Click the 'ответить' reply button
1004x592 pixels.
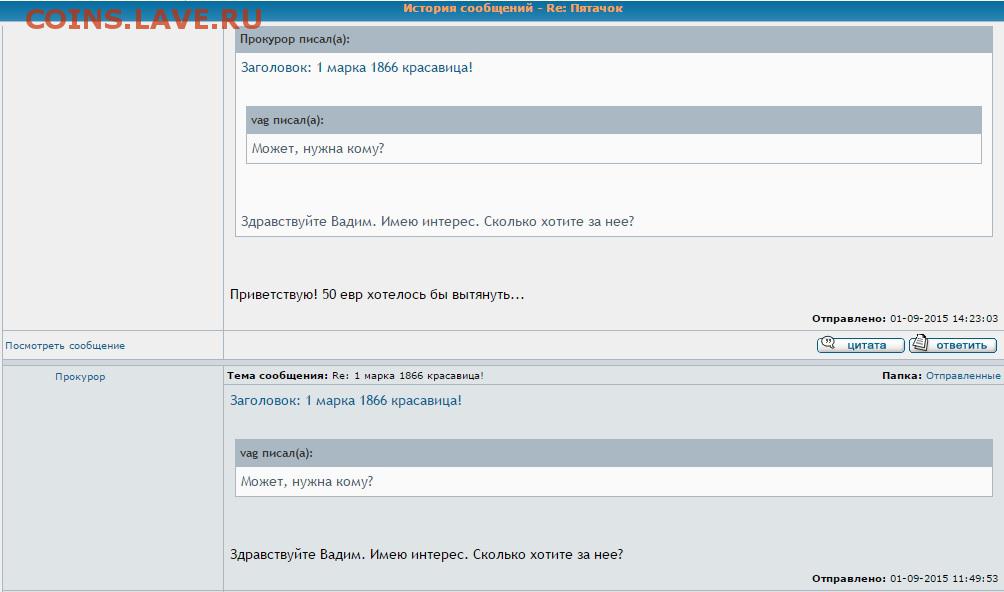coord(953,345)
